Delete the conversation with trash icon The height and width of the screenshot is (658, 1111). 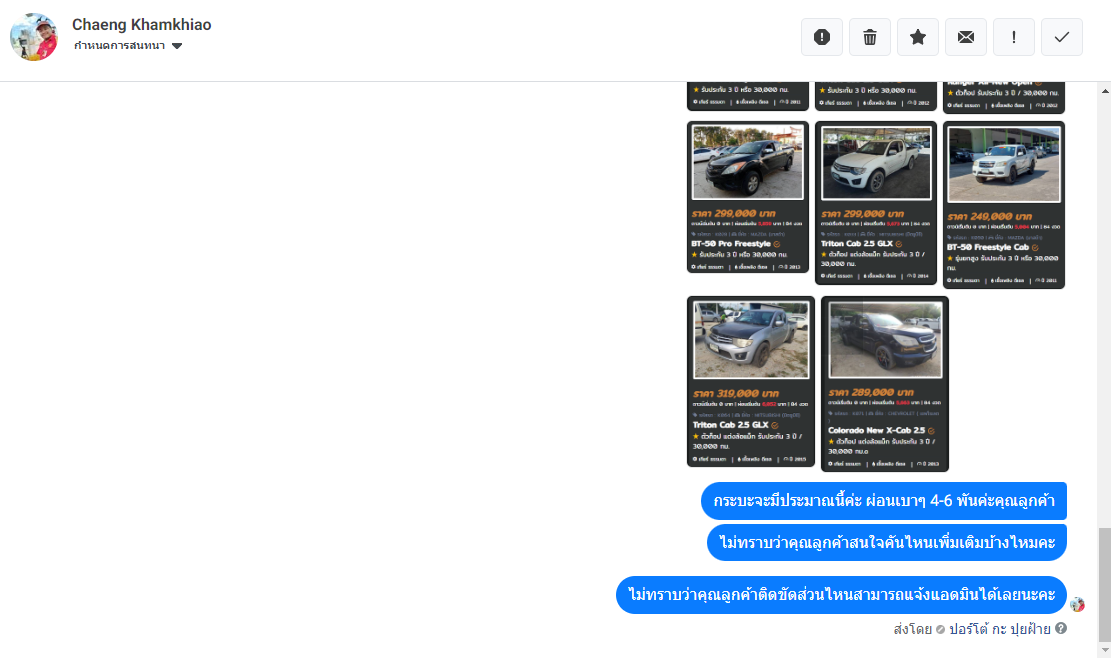coord(869,37)
